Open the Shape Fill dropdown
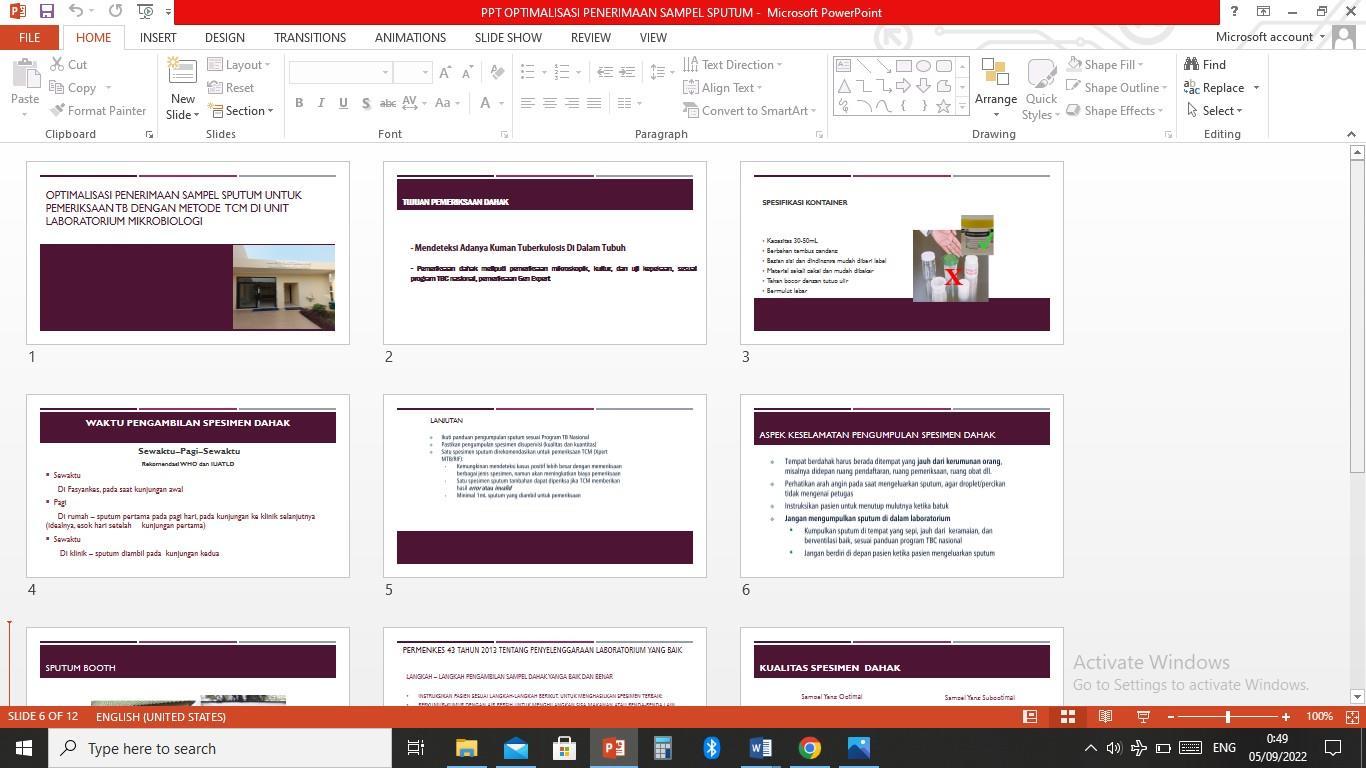 coord(1107,65)
